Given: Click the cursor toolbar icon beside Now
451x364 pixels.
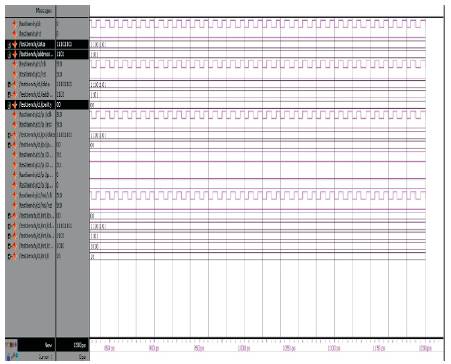Looking at the screenshot, I should (x=11, y=344).
